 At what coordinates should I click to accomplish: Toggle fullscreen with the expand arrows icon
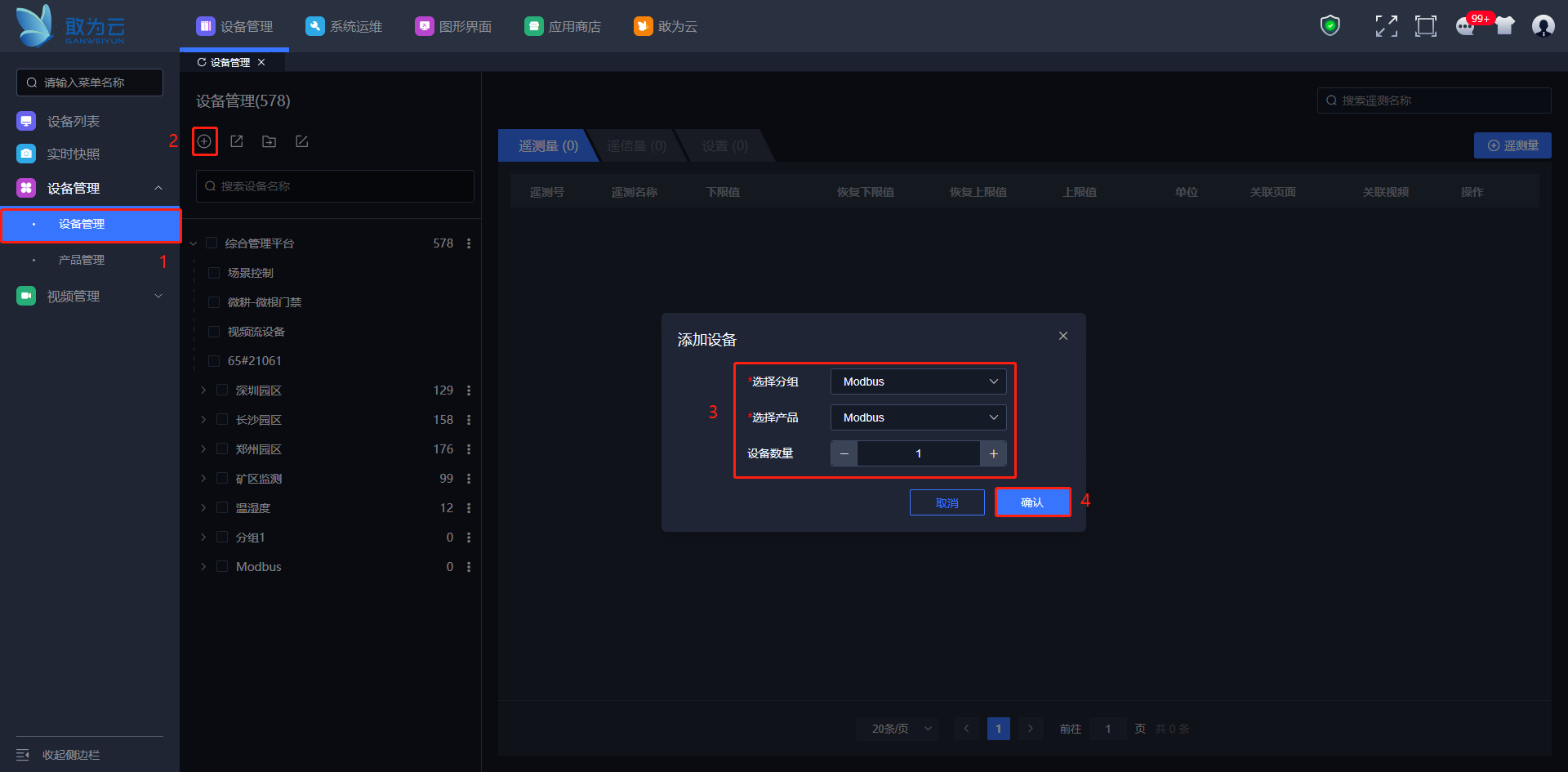(x=1386, y=26)
